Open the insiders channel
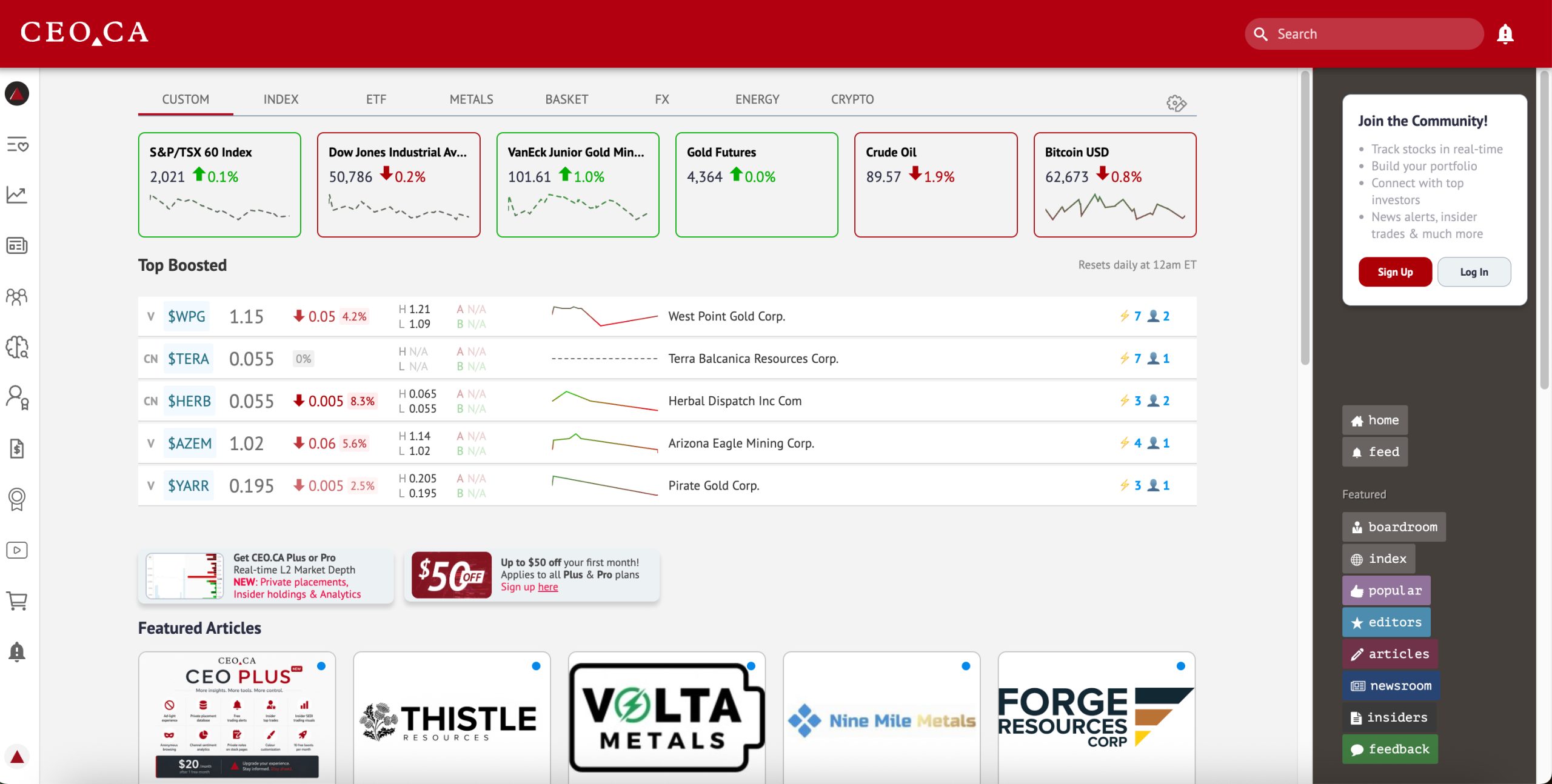Screen dimensions: 1552x784 pyautogui.click(x=1389, y=717)
